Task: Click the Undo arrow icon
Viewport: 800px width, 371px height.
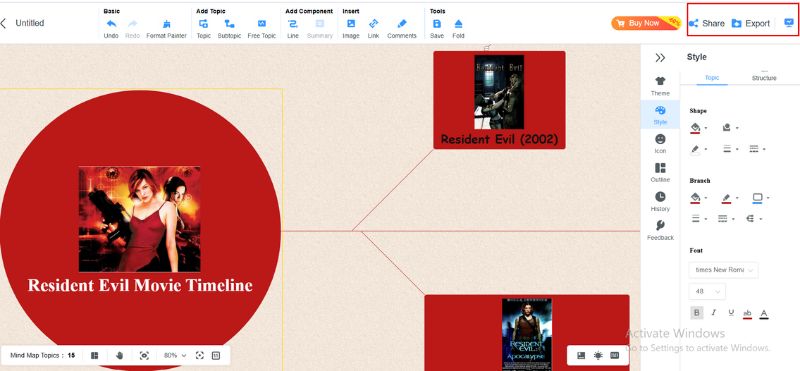Action: 111,24
